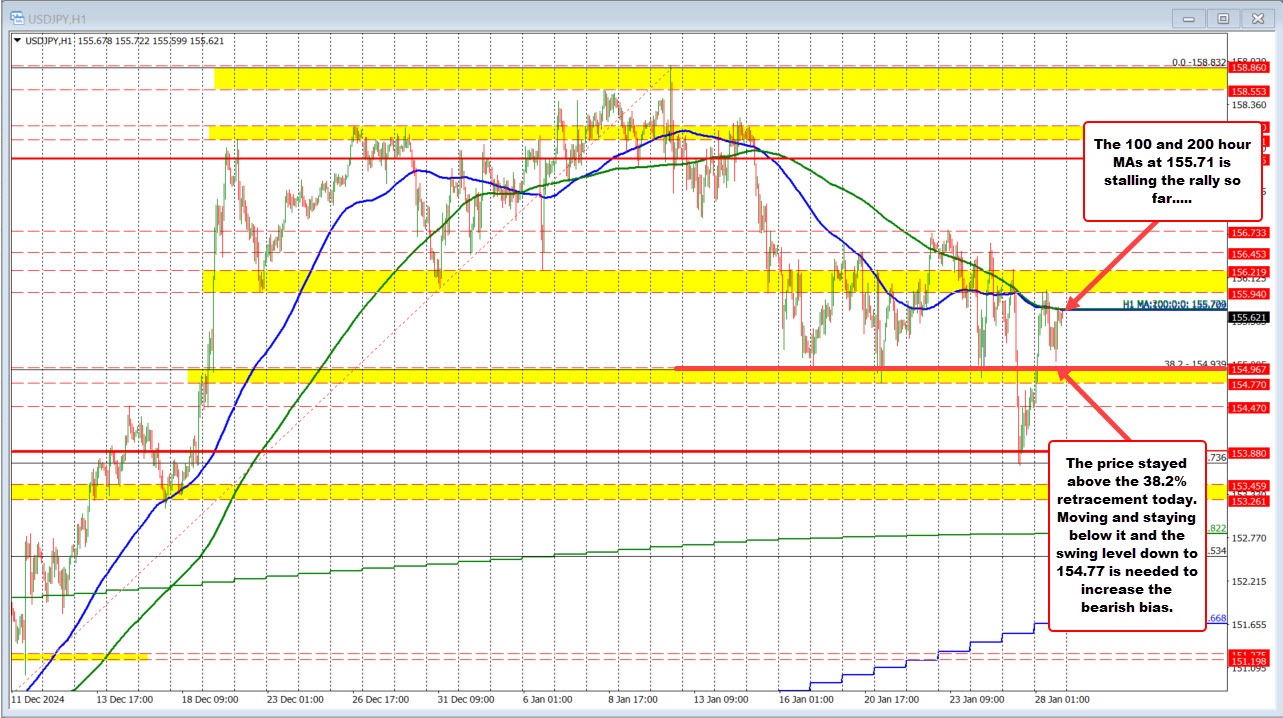Click the yellow resistance zone near 156.219
1283x718 pixels.
500,278
